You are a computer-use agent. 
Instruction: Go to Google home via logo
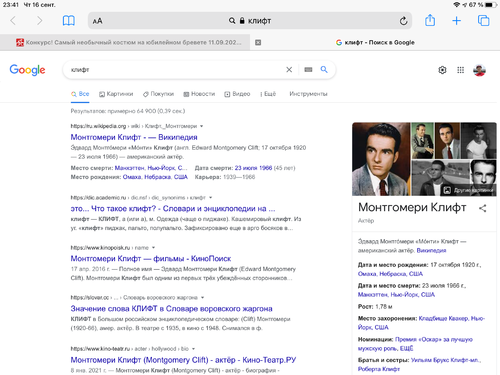click(x=27, y=70)
